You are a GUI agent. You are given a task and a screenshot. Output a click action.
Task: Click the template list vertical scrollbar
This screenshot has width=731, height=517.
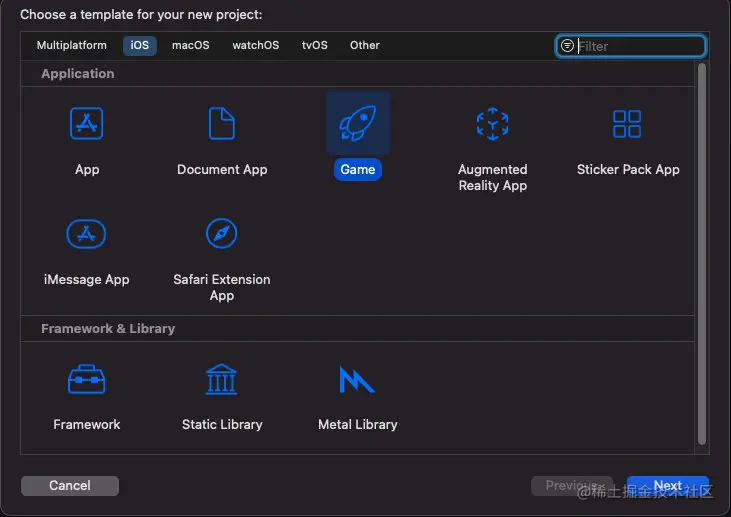702,254
